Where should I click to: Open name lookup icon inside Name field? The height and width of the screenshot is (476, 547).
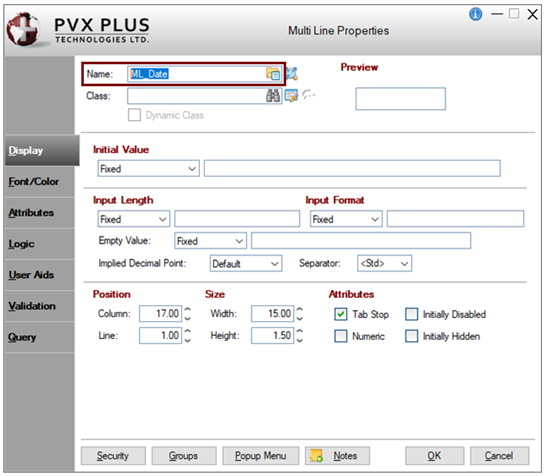tap(273, 74)
